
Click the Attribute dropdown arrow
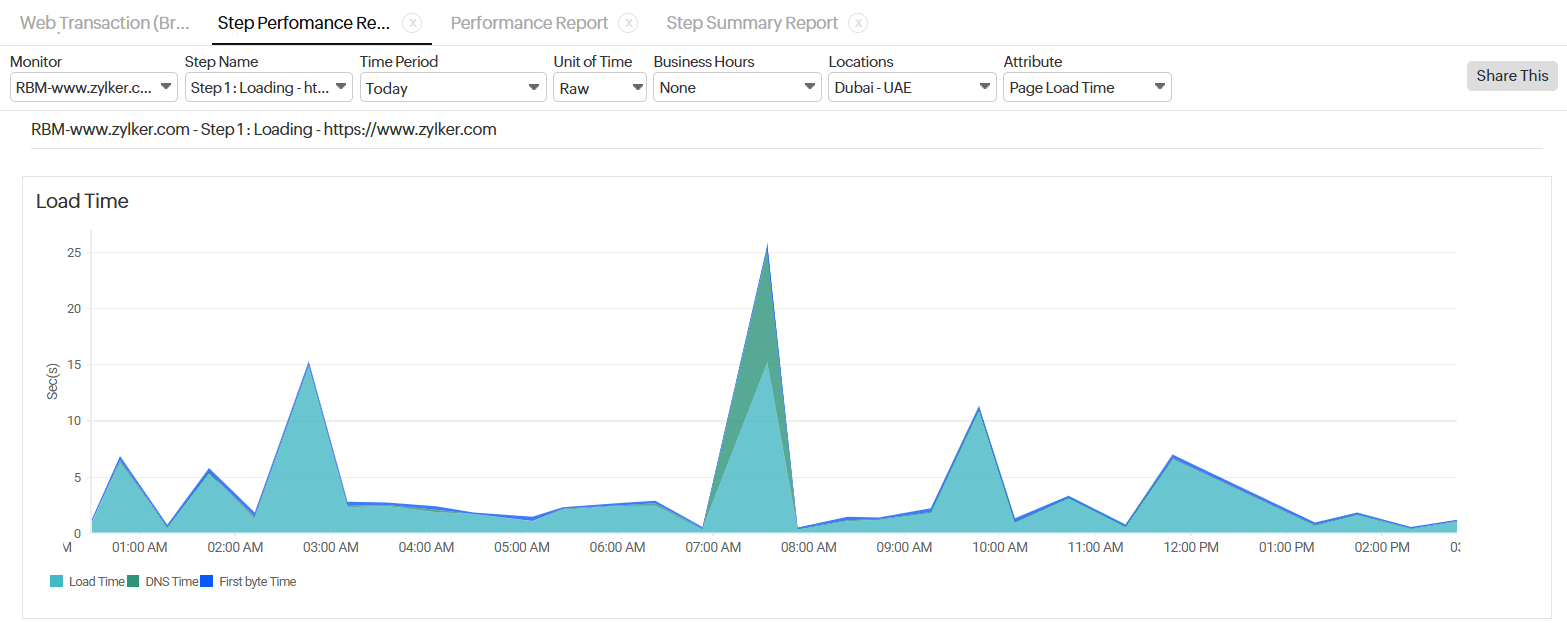click(x=1159, y=87)
